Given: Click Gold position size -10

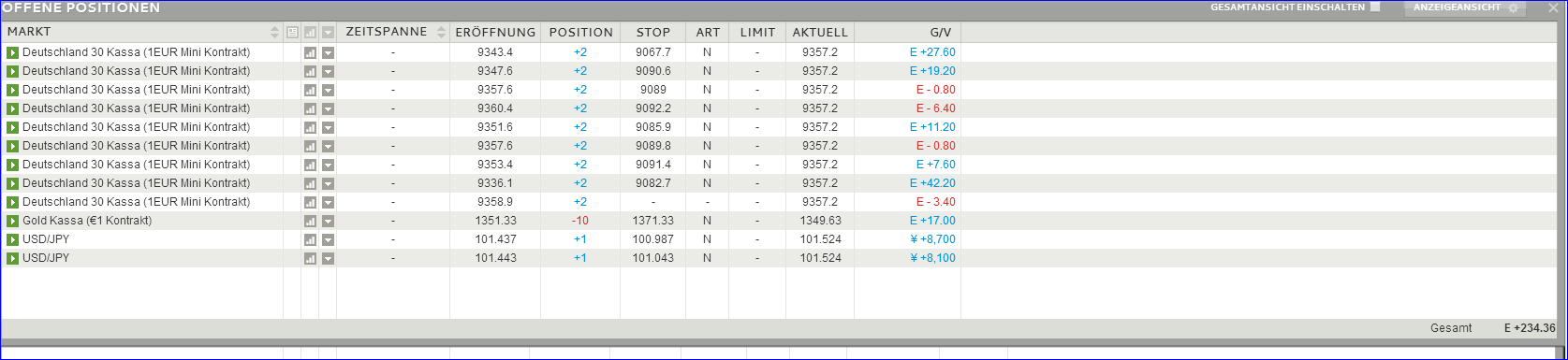Looking at the screenshot, I should (x=580, y=221).
